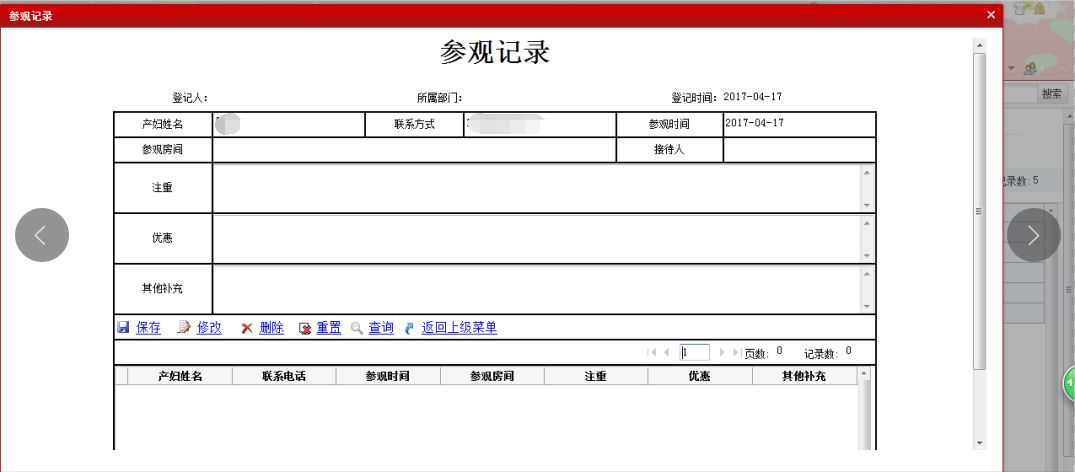Click the 修改 link

(x=209, y=328)
